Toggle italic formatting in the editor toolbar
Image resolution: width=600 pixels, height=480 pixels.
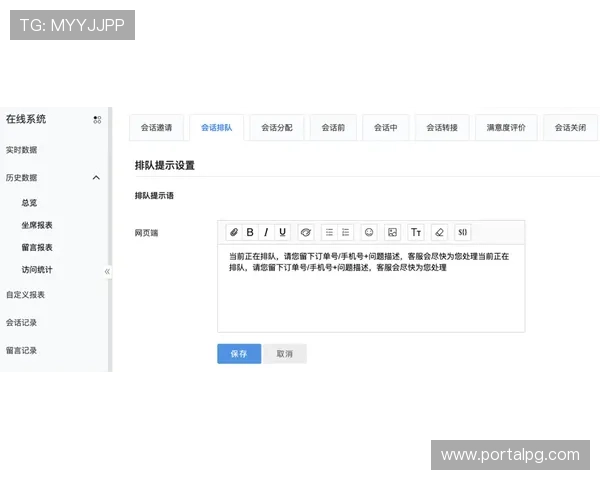[266, 232]
